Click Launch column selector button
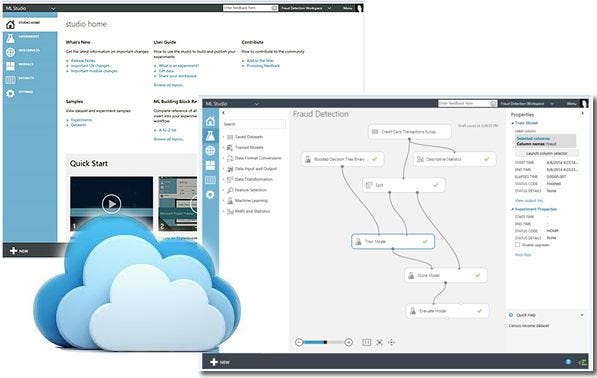This screenshot has width=597, height=378. point(547,153)
